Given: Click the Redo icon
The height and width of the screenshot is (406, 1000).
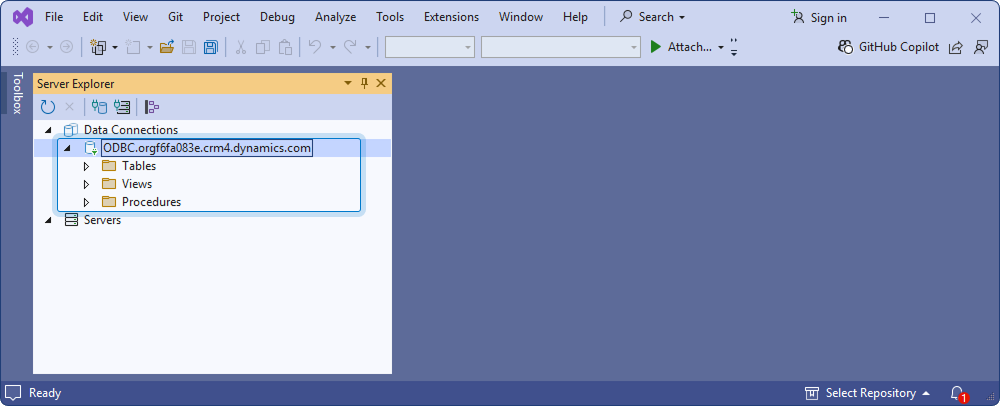Looking at the screenshot, I should tap(350, 47).
